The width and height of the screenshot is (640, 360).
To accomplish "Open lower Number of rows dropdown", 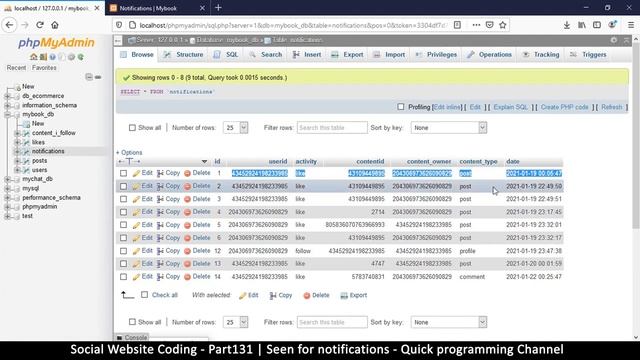I will tap(236, 322).
